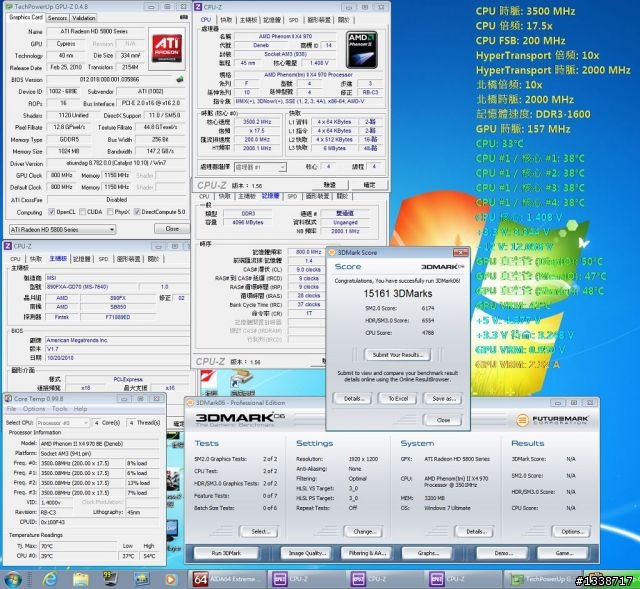Click the BIOS save chip icon in GPU-Z

[180, 79]
